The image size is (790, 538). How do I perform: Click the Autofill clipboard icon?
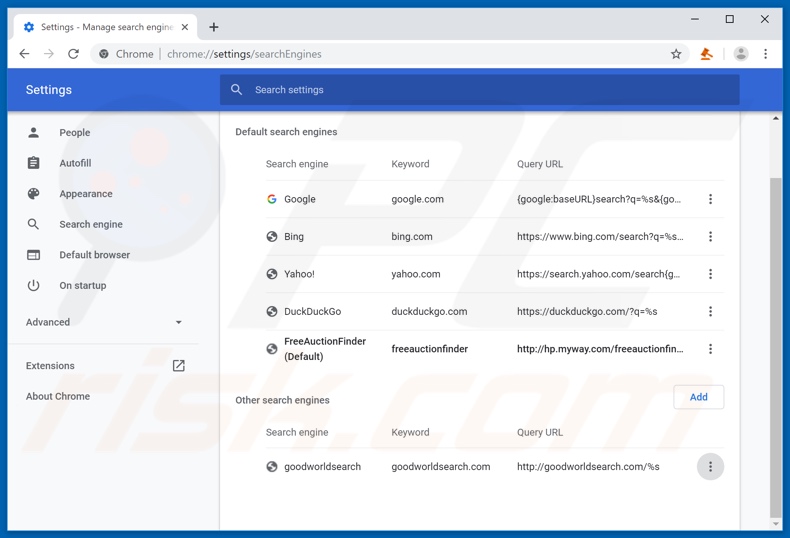coord(33,163)
